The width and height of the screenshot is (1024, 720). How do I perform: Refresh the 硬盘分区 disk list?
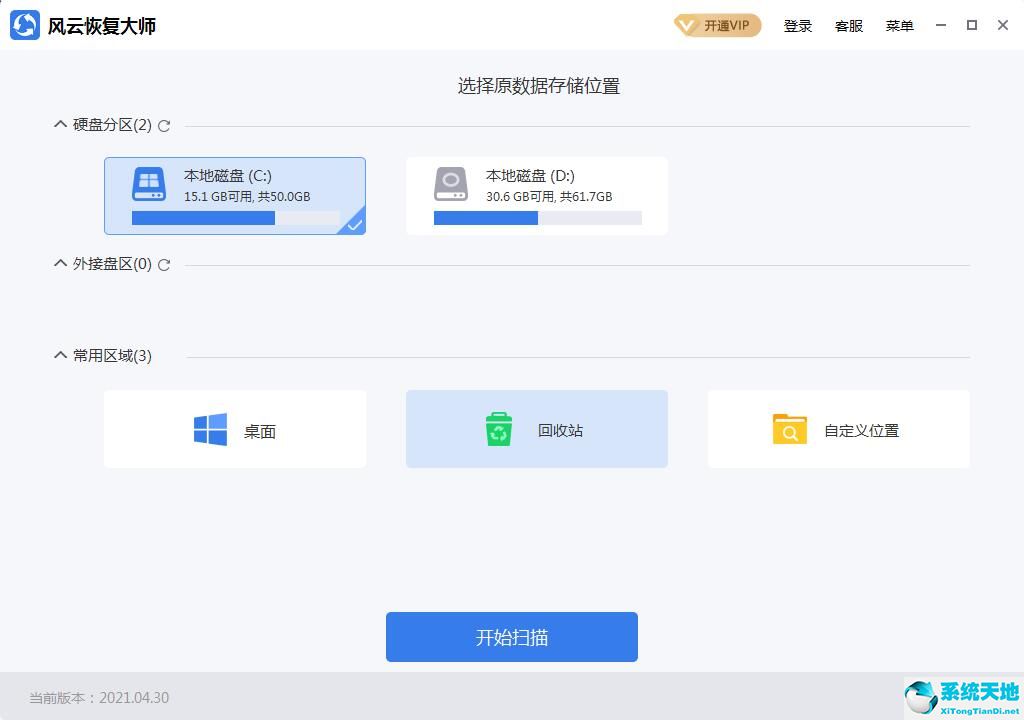click(x=164, y=125)
